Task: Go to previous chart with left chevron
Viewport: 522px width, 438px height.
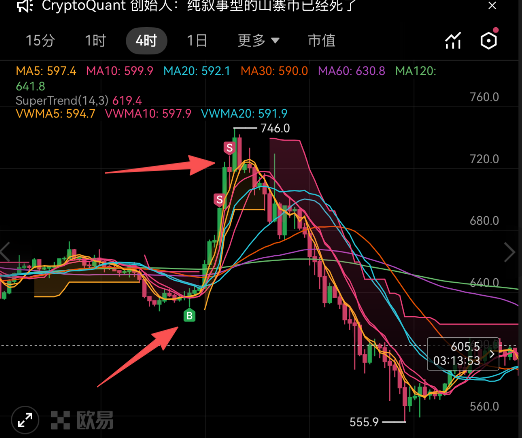Action: [x=5, y=252]
